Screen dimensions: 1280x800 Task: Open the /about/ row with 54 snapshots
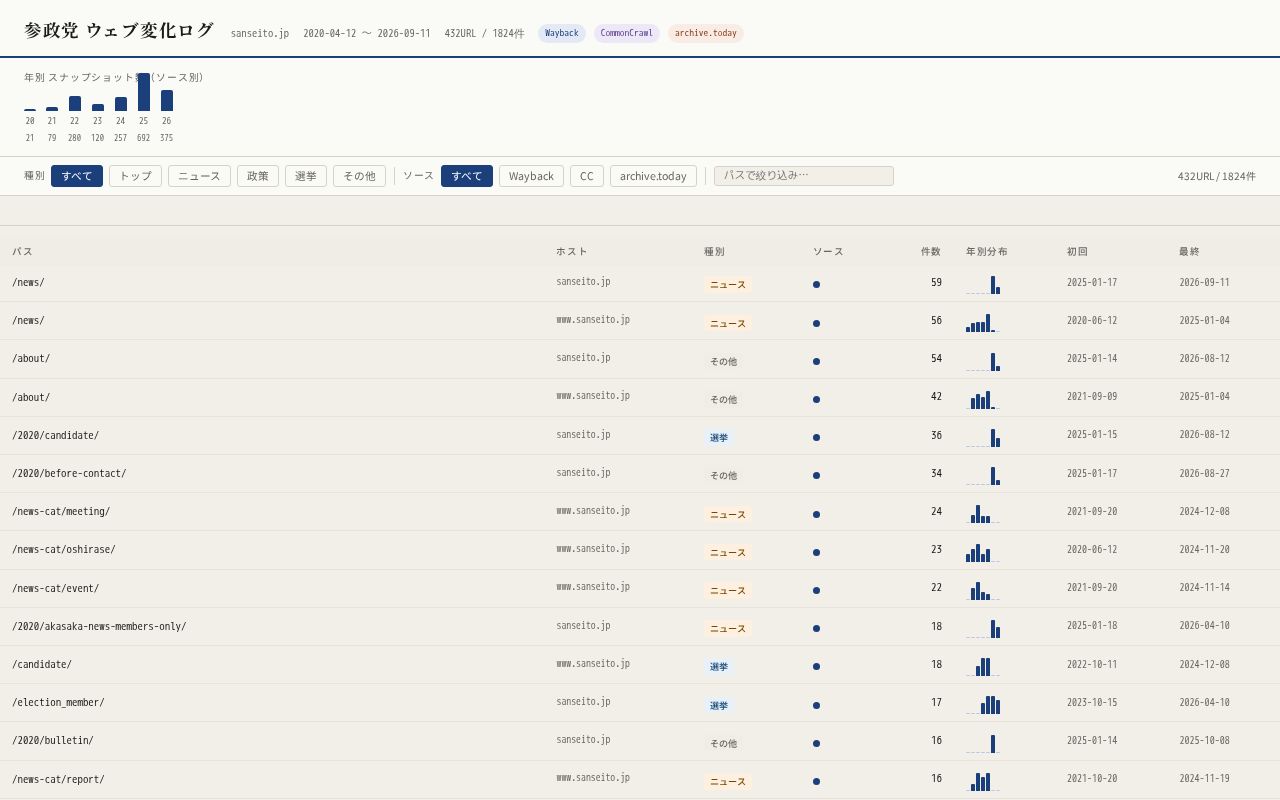coord(640,359)
